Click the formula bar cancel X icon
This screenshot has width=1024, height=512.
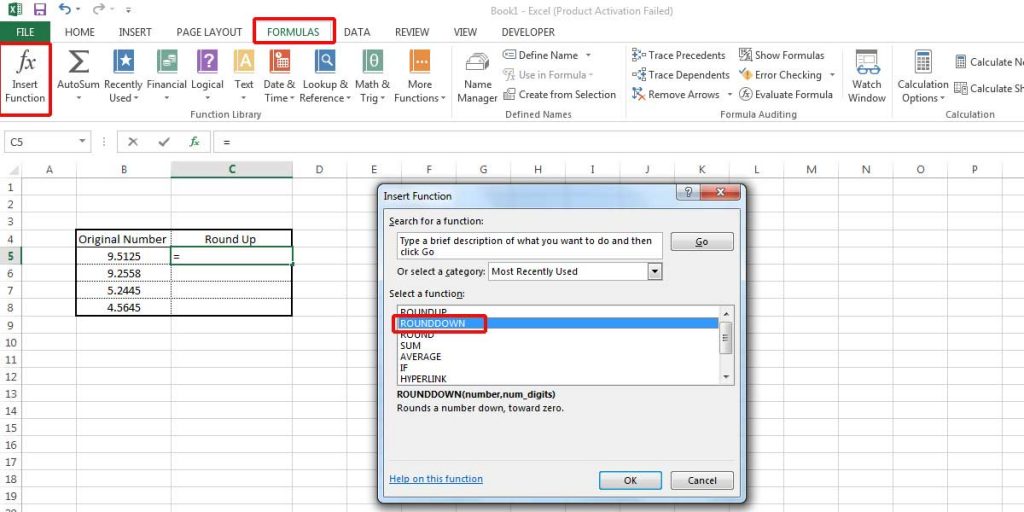[x=133, y=142]
